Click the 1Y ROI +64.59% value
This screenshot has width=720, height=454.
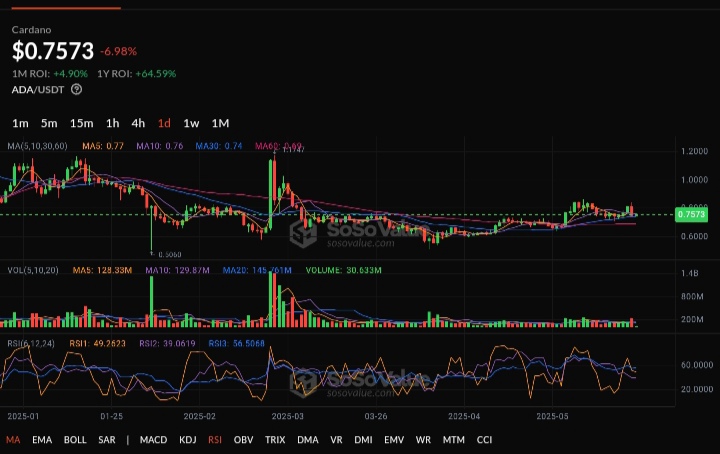[x=156, y=74]
